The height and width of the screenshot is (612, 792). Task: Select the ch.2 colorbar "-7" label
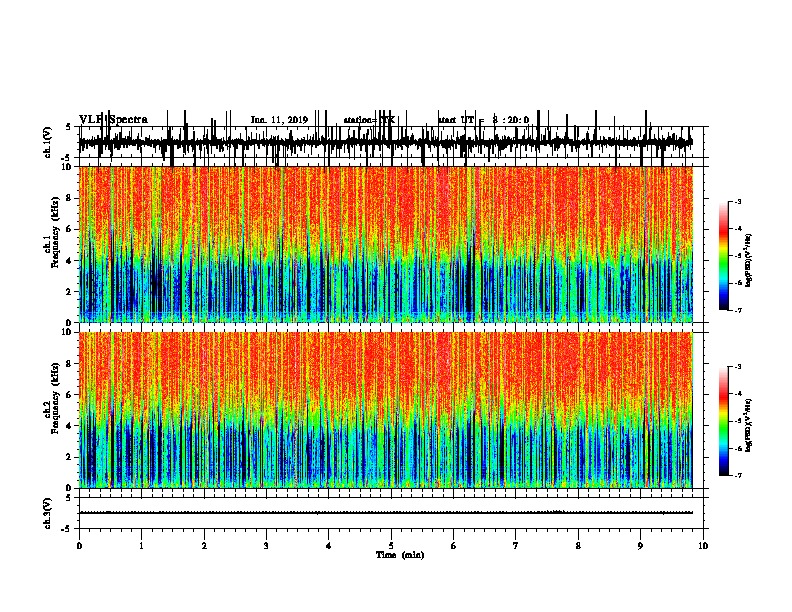point(738,476)
